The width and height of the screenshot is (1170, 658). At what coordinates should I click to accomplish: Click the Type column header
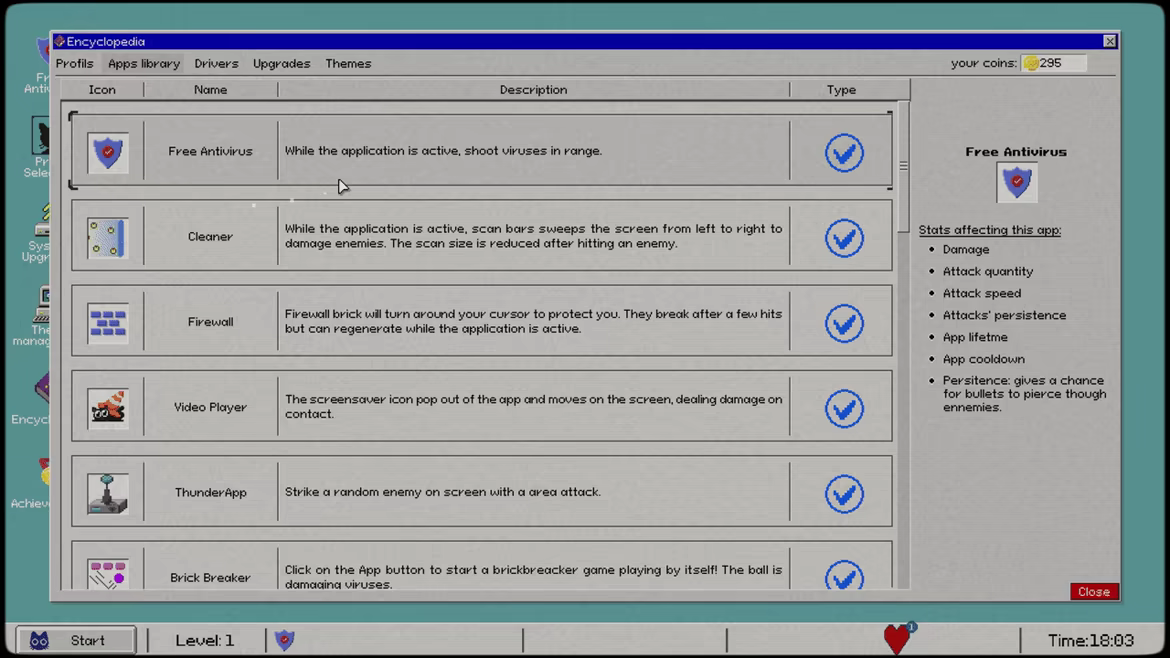click(x=841, y=90)
